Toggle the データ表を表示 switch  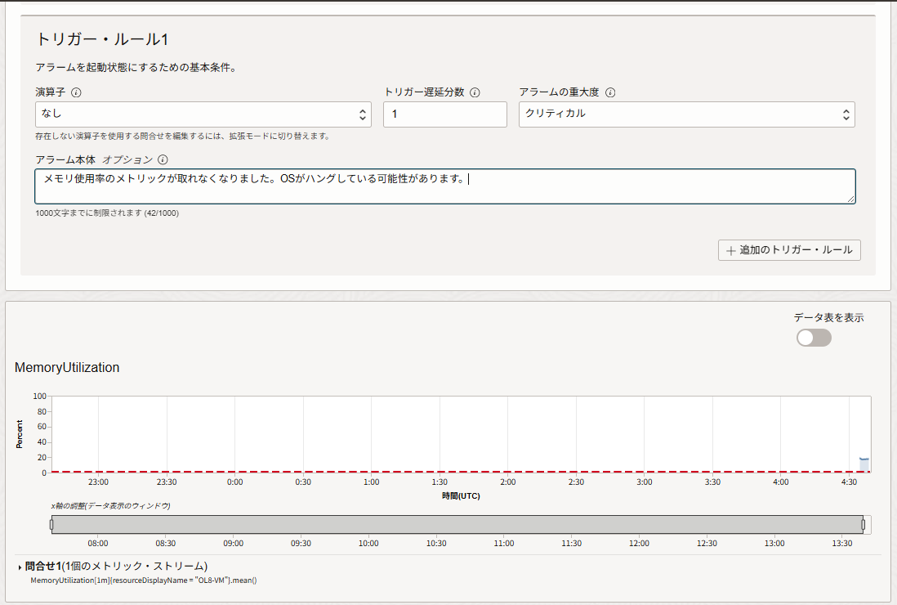[x=813, y=338]
